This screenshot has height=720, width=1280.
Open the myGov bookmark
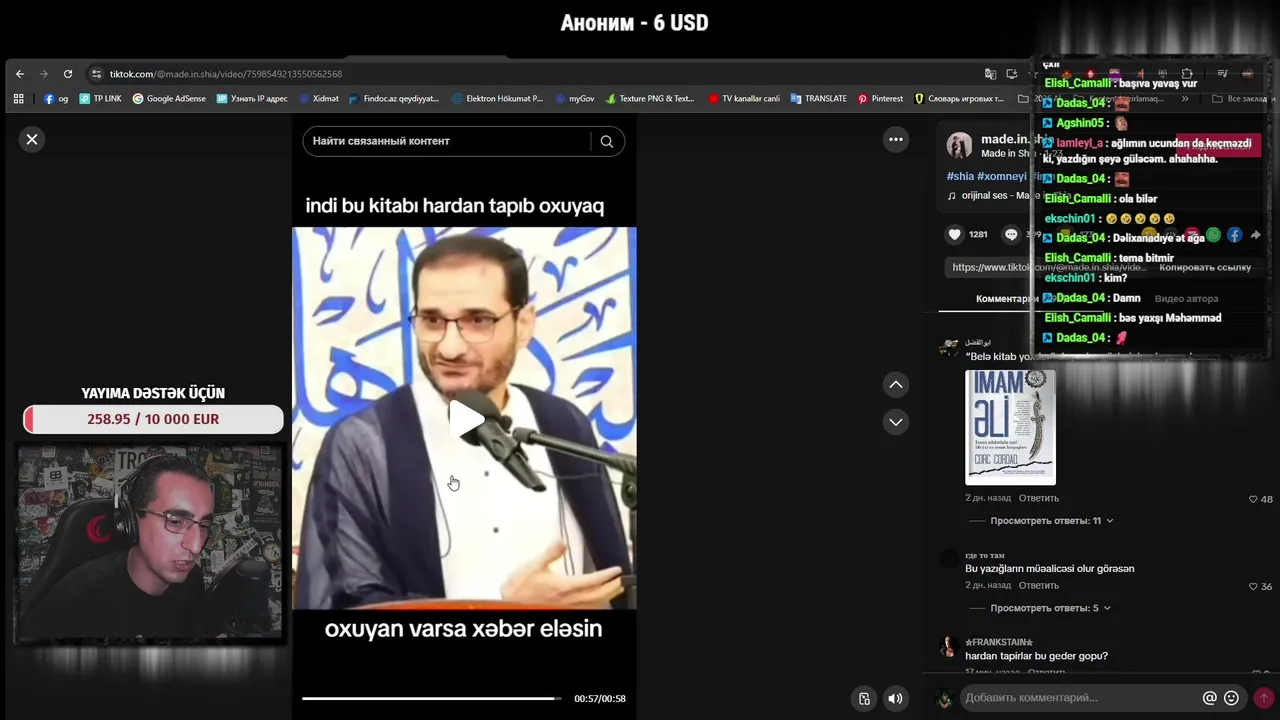575,99
